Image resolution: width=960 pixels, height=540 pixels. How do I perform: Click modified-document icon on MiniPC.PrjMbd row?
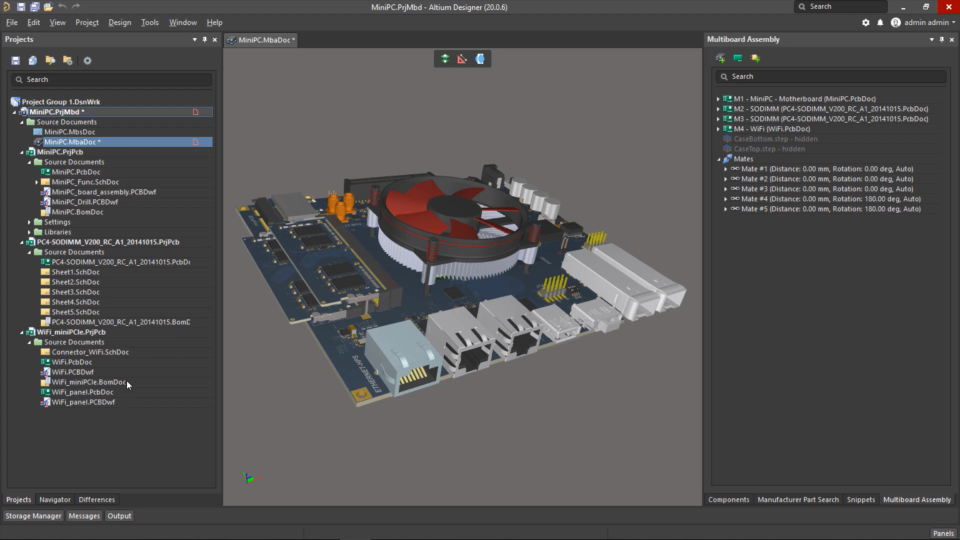pos(196,112)
